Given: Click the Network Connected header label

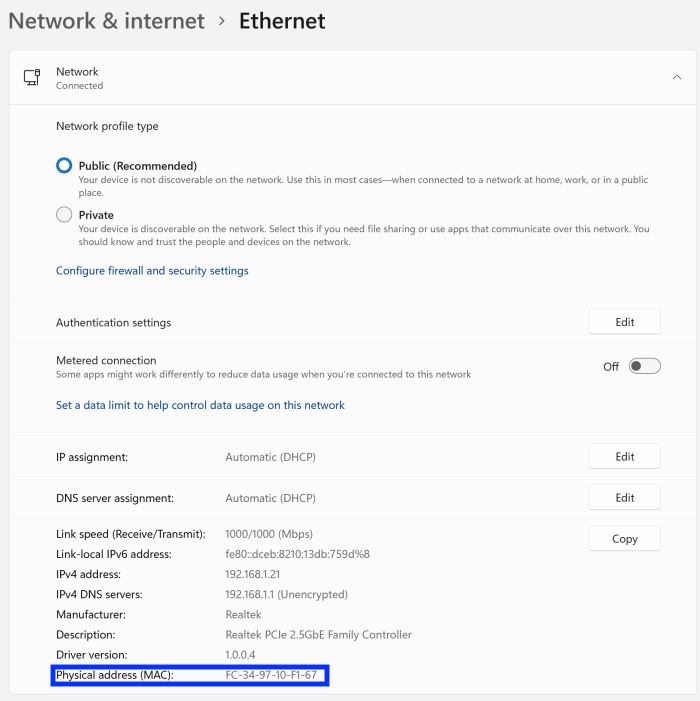Looking at the screenshot, I should pyautogui.click(x=78, y=78).
